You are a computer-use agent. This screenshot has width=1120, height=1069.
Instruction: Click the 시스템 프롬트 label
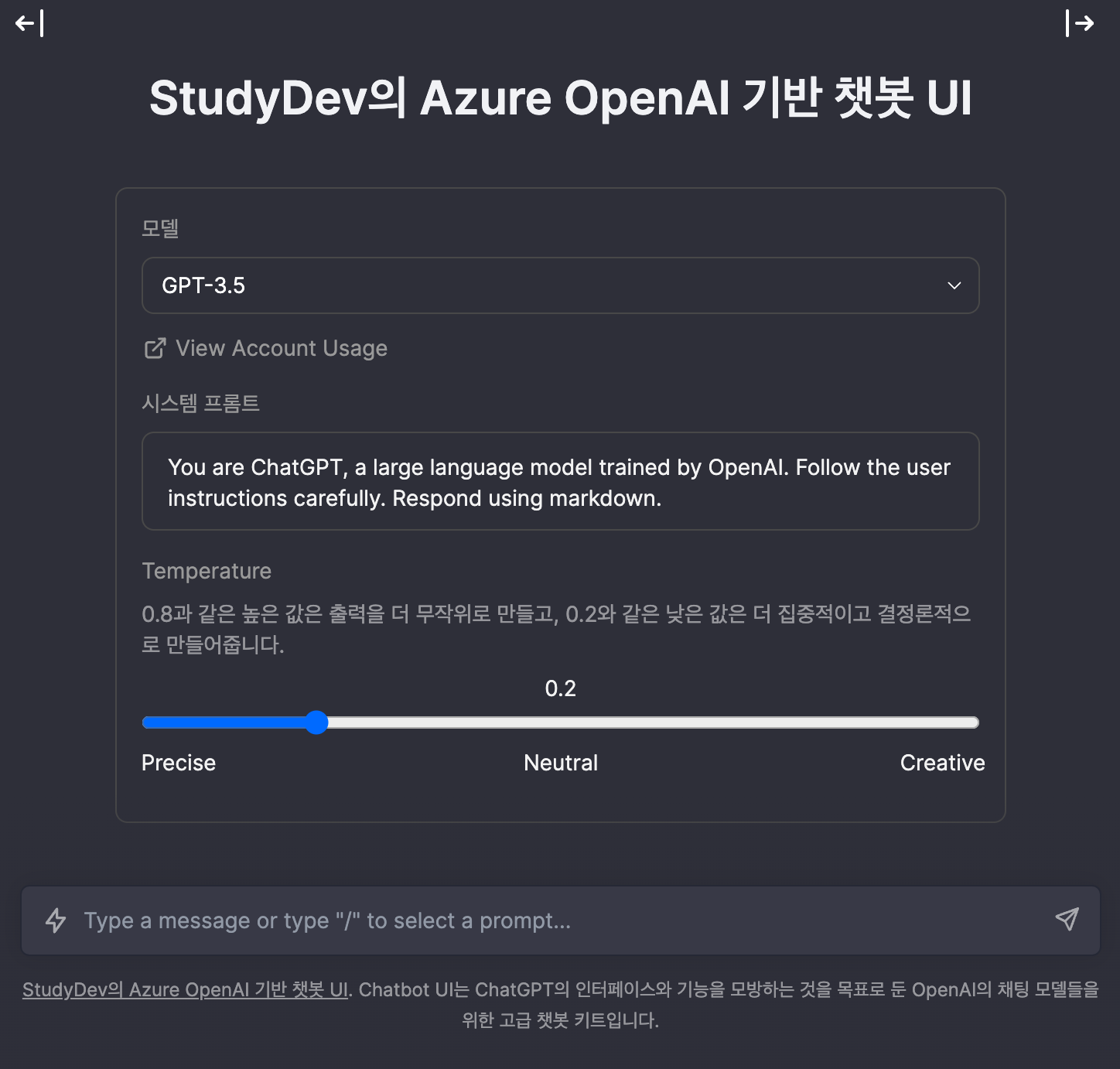[x=200, y=403]
